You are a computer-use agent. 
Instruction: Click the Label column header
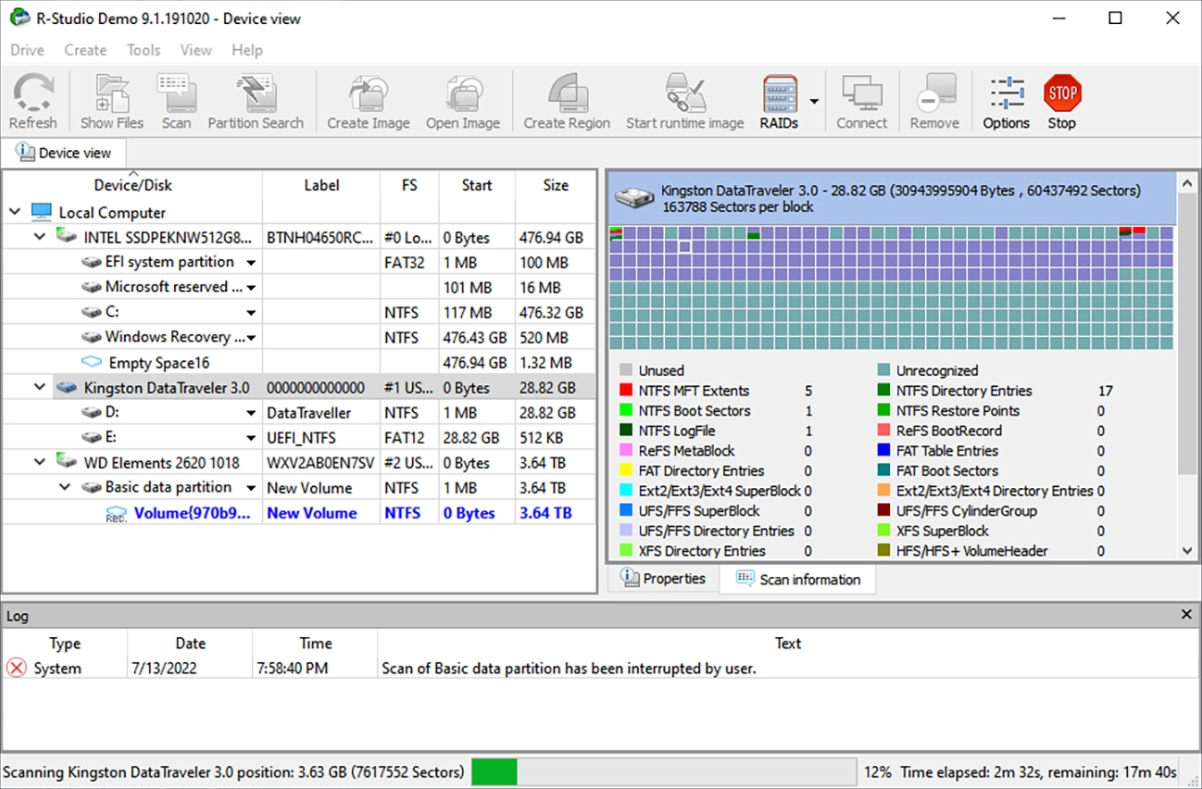321,185
